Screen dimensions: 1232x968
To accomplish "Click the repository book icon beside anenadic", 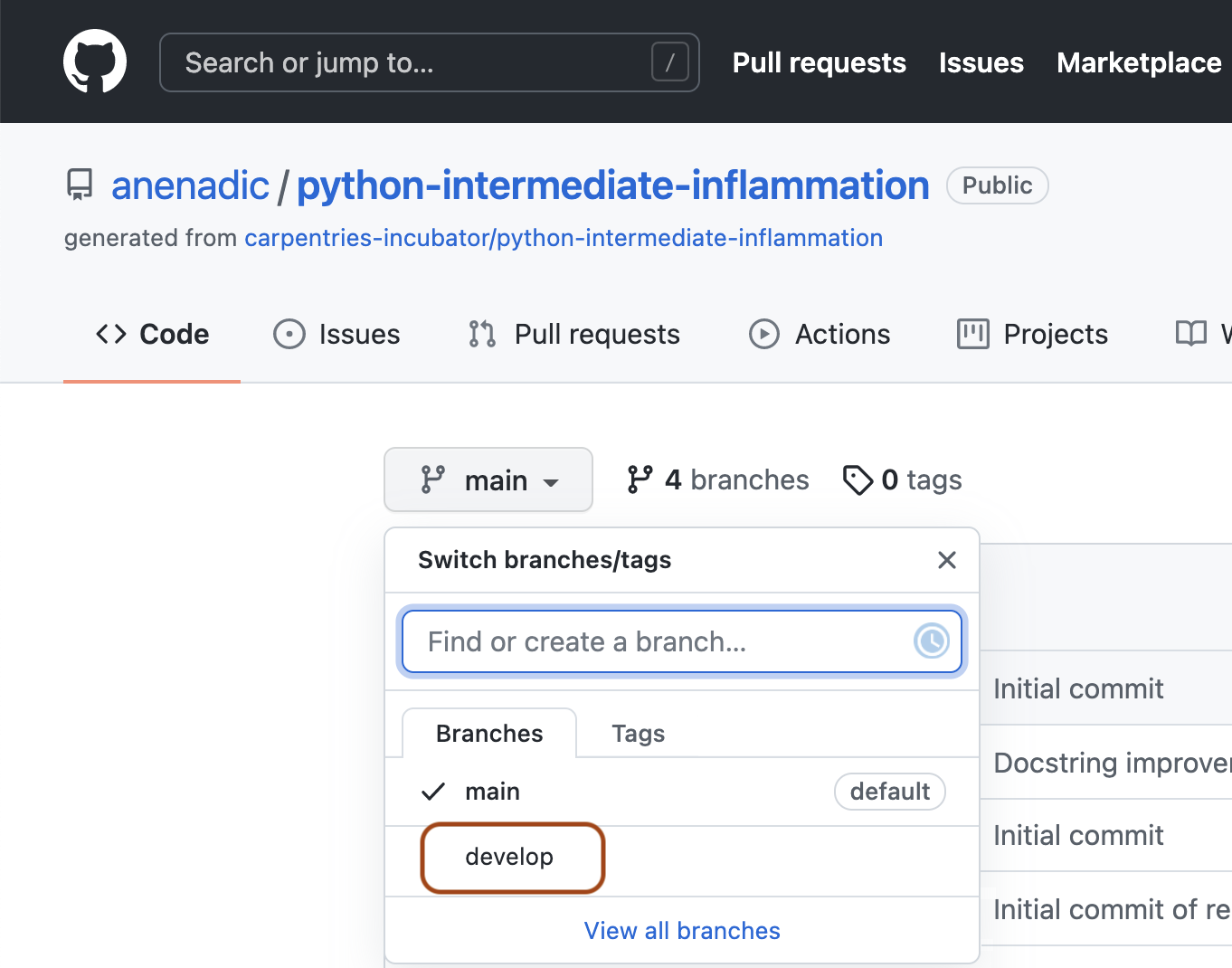I will pyautogui.click(x=80, y=184).
